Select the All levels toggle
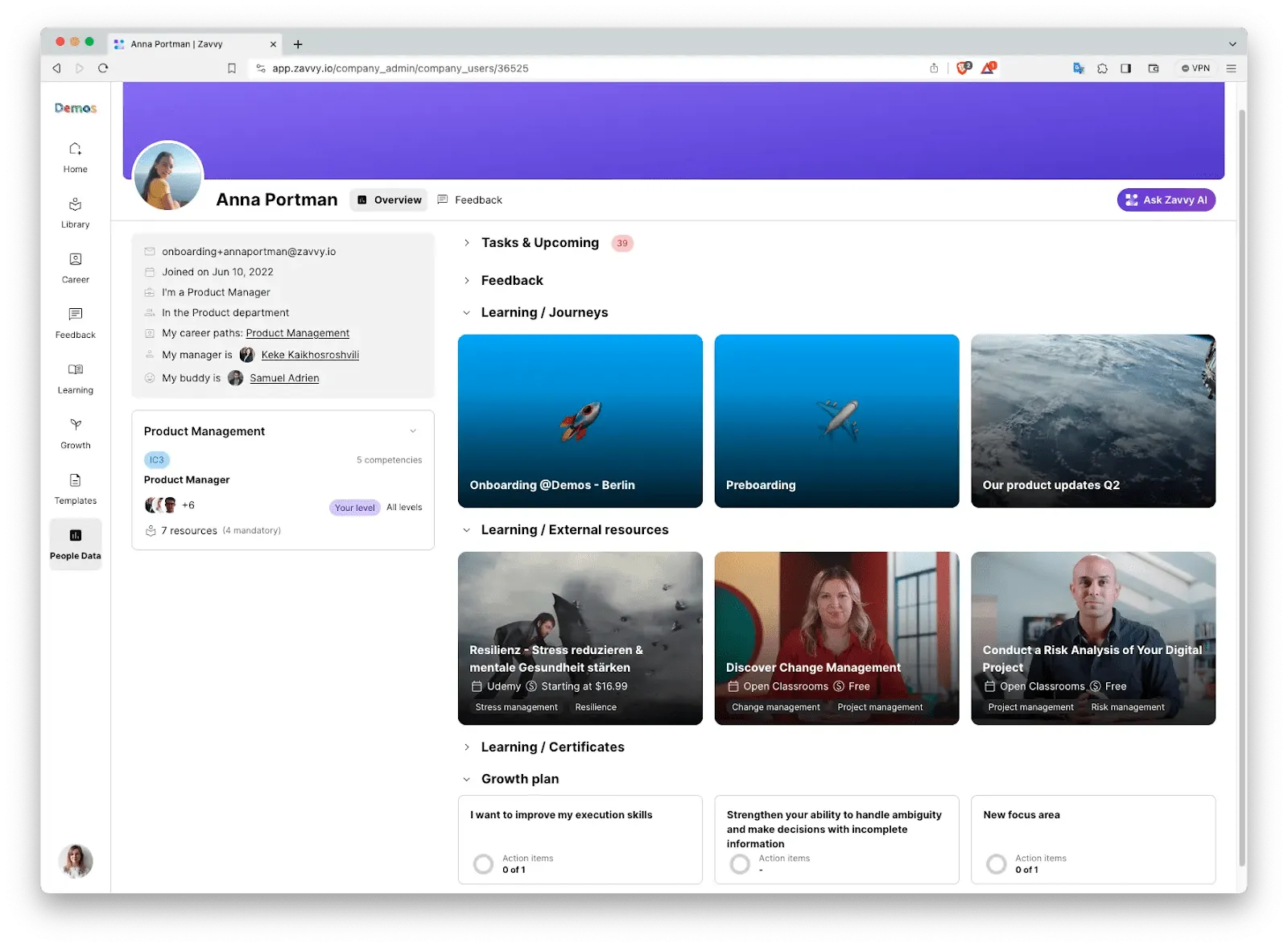This screenshot has width=1288, height=947. (x=404, y=508)
